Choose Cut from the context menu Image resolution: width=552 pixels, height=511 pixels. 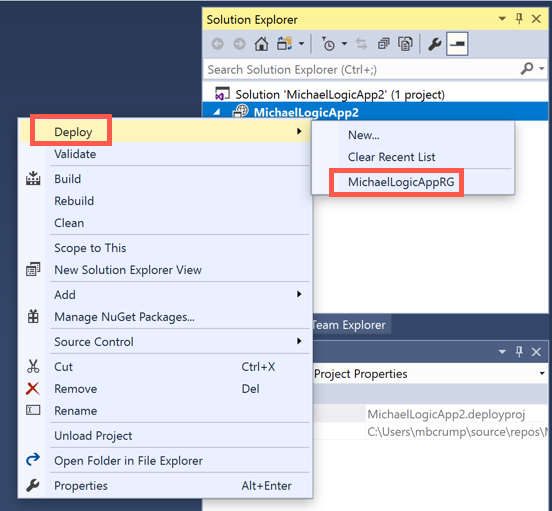165,367
